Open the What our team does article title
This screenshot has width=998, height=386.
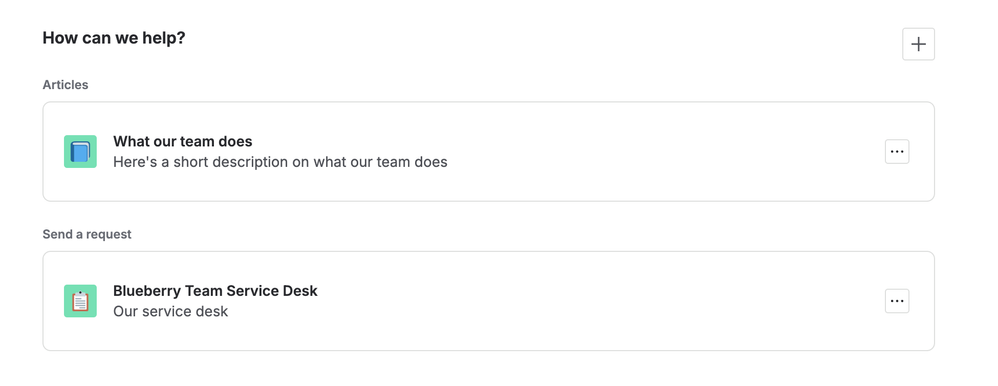(x=183, y=141)
